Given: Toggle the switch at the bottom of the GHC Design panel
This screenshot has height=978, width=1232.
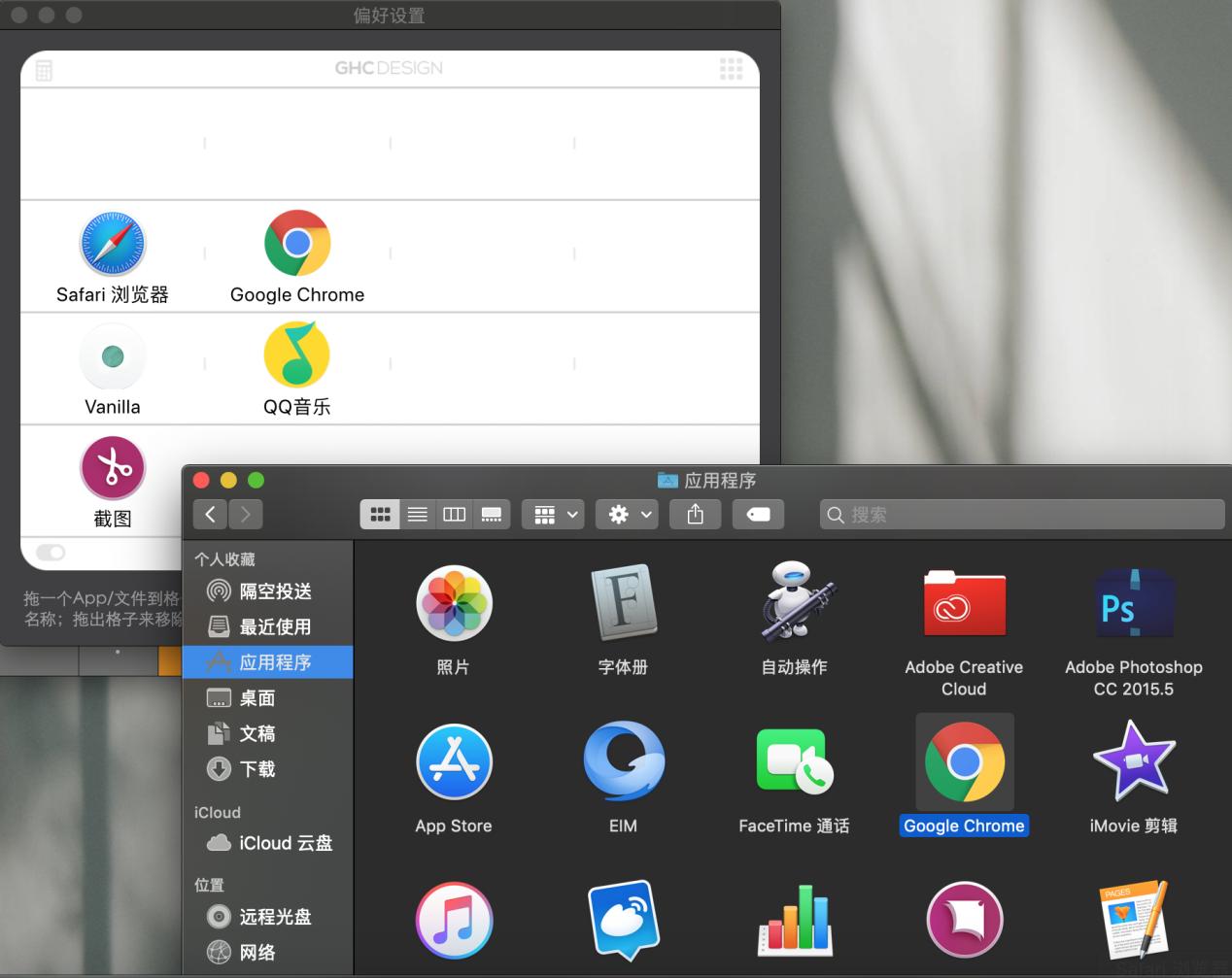Looking at the screenshot, I should pyautogui.click(x=51, y=553).
